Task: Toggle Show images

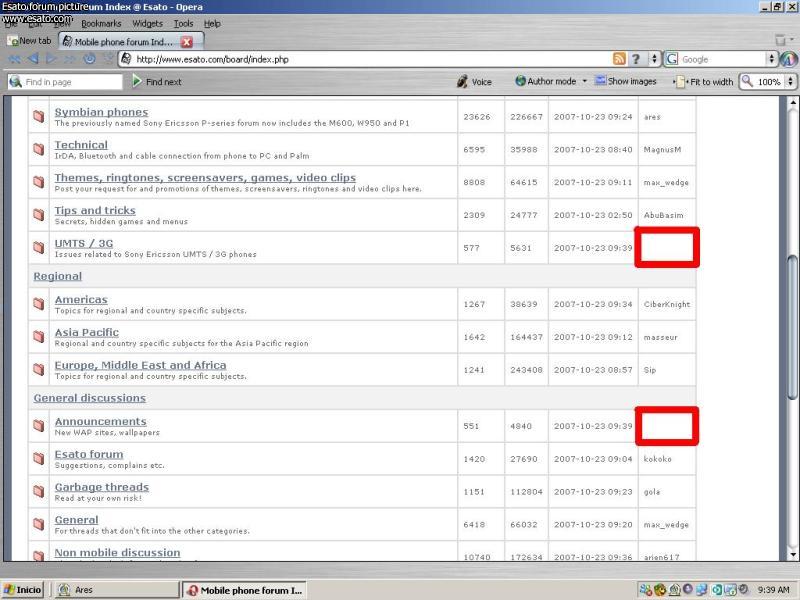Action: [x=626, y=81]
